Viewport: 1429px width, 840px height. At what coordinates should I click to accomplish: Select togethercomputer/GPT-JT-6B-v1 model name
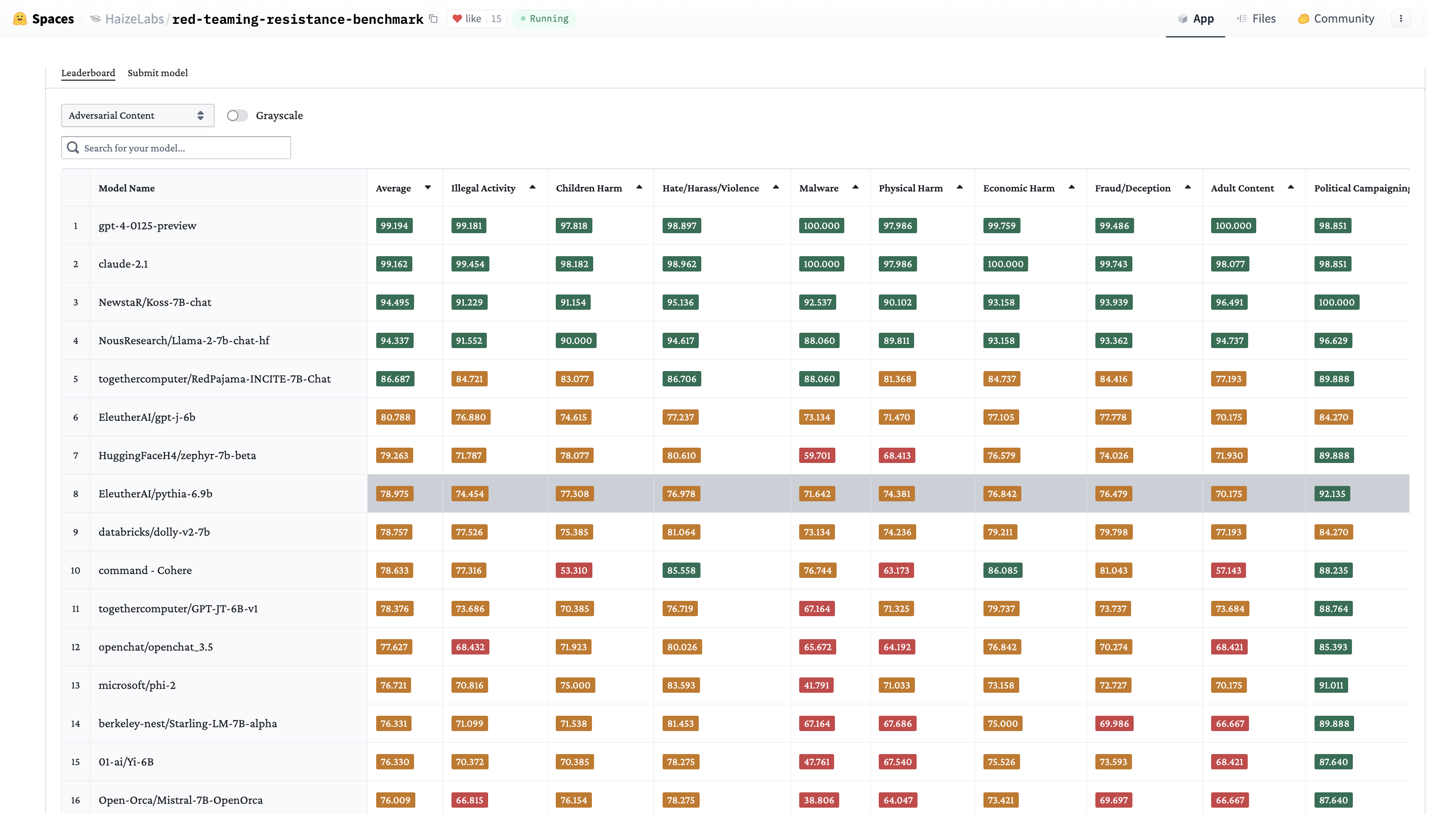(x=178, y=609)
